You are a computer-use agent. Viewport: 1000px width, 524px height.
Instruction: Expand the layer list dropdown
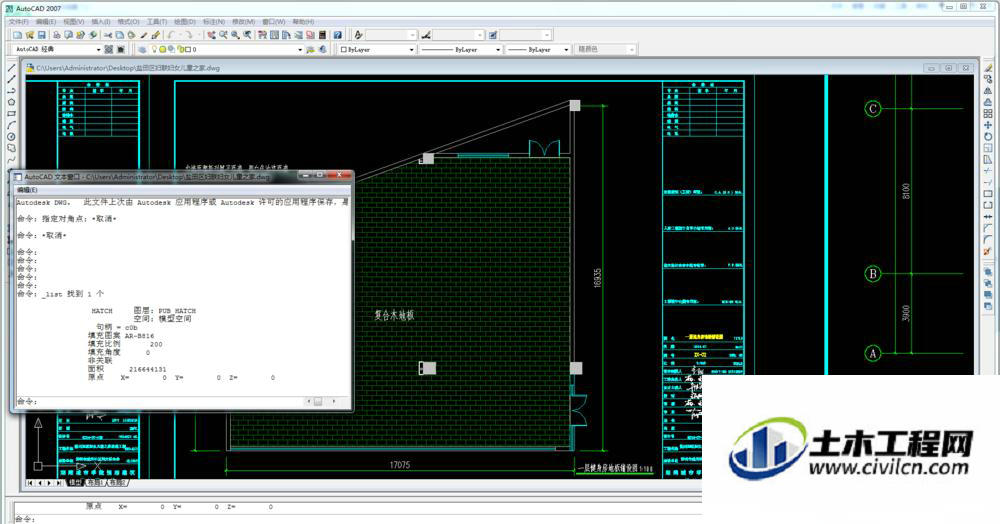300,49
